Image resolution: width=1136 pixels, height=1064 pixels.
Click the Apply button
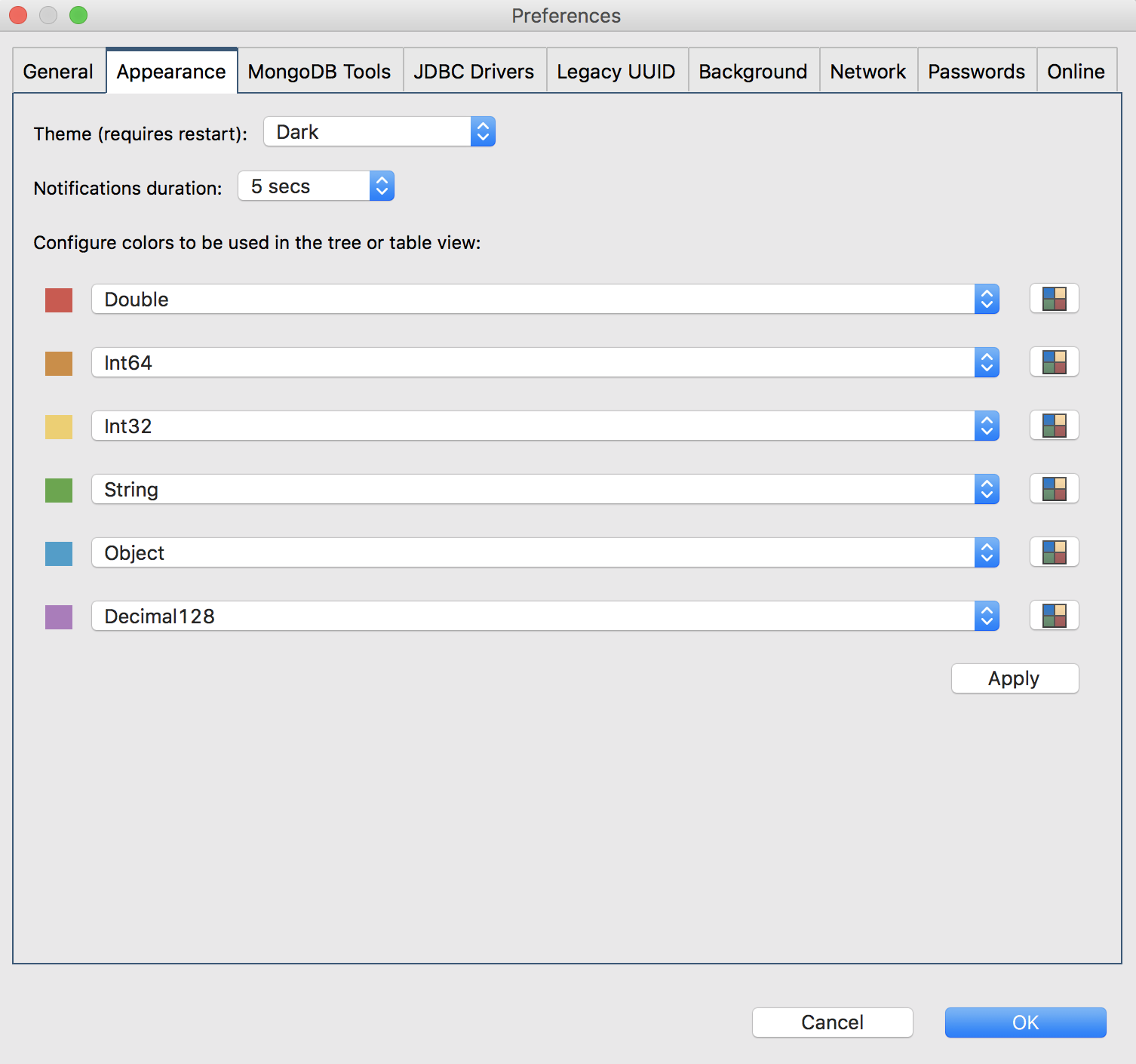(x=1015, y=678)
